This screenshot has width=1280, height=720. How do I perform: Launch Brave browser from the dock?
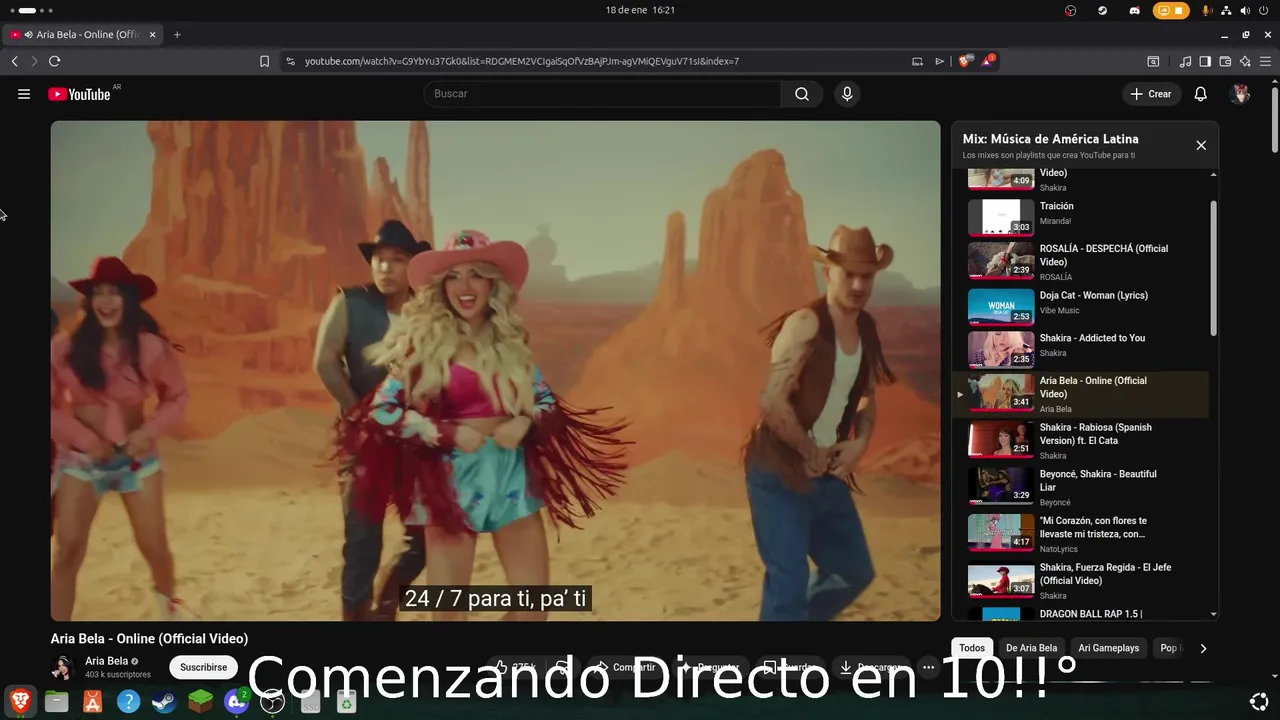point(20,701)
